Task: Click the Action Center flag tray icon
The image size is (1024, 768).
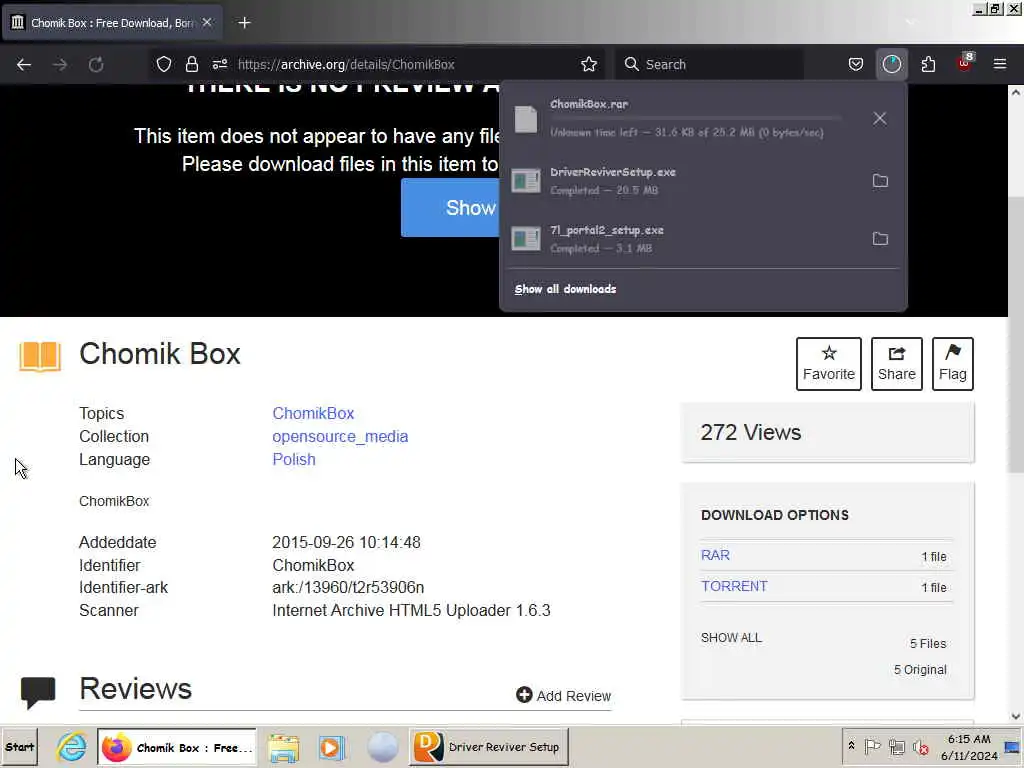Action: click(872, 746)
